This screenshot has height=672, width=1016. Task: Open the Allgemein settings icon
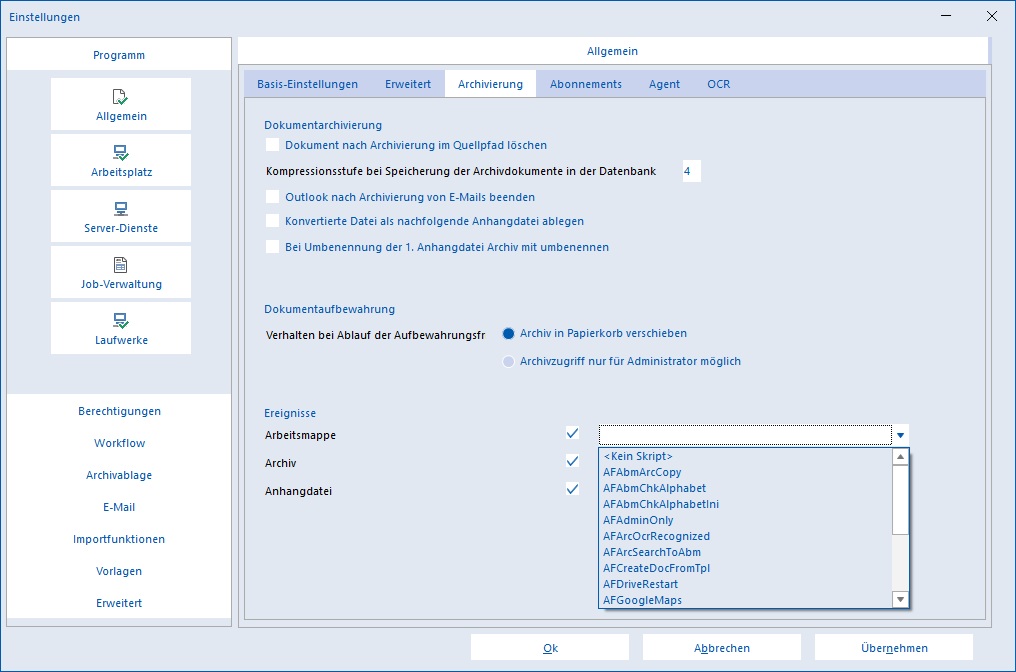pos(121,104)
